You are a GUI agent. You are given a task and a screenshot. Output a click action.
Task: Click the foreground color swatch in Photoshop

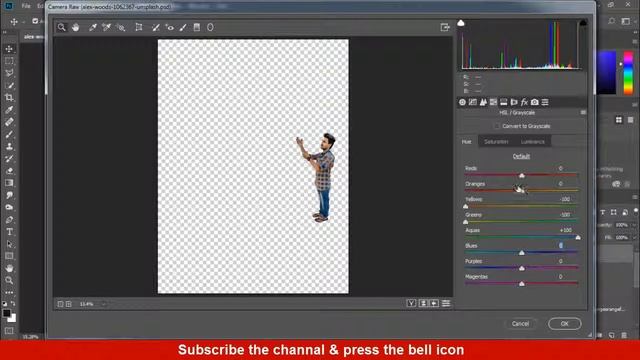click(6, 313)
